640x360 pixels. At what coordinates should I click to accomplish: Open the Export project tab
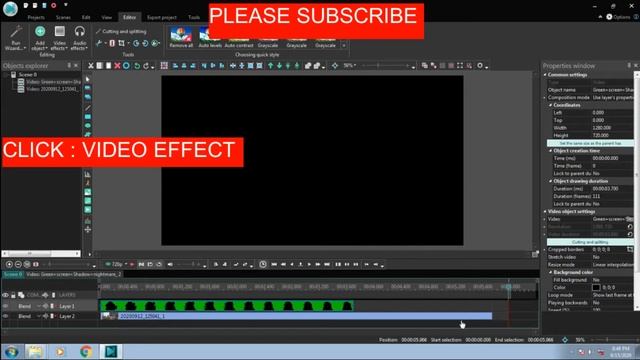(x=162, y=18)
